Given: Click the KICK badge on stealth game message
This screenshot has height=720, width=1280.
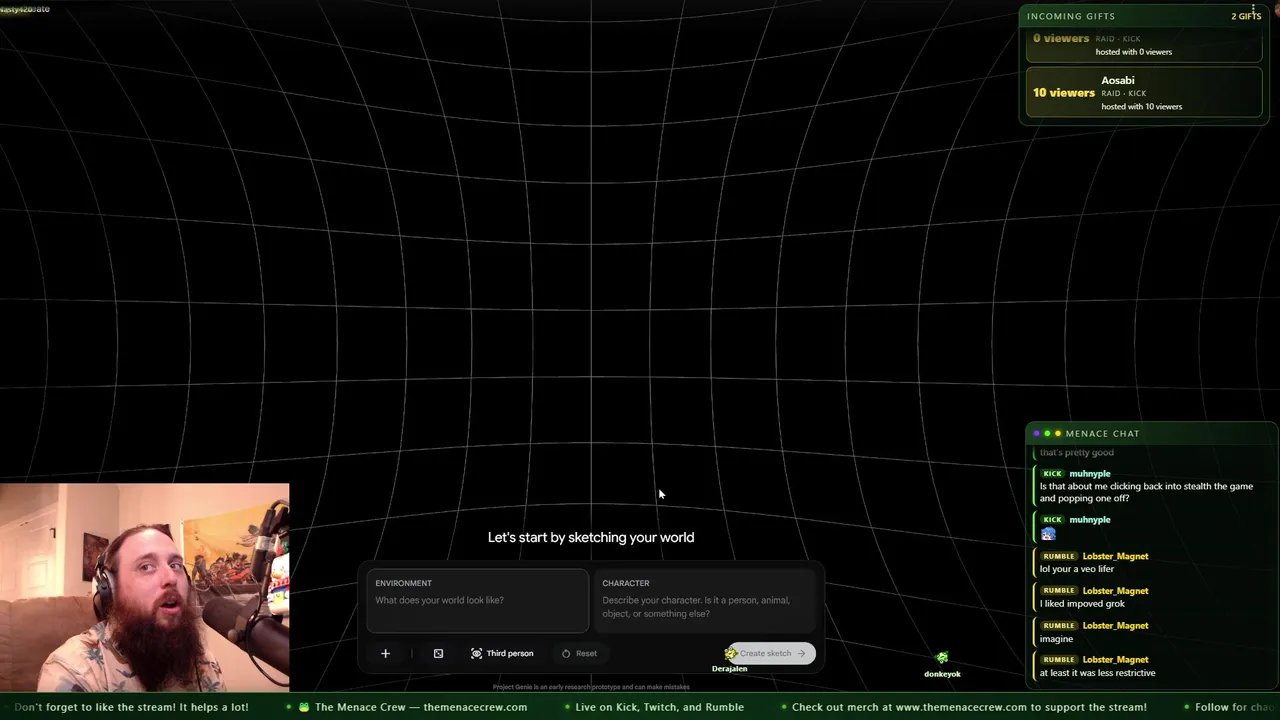Looking at the screenshot, I should [1052, 473].
